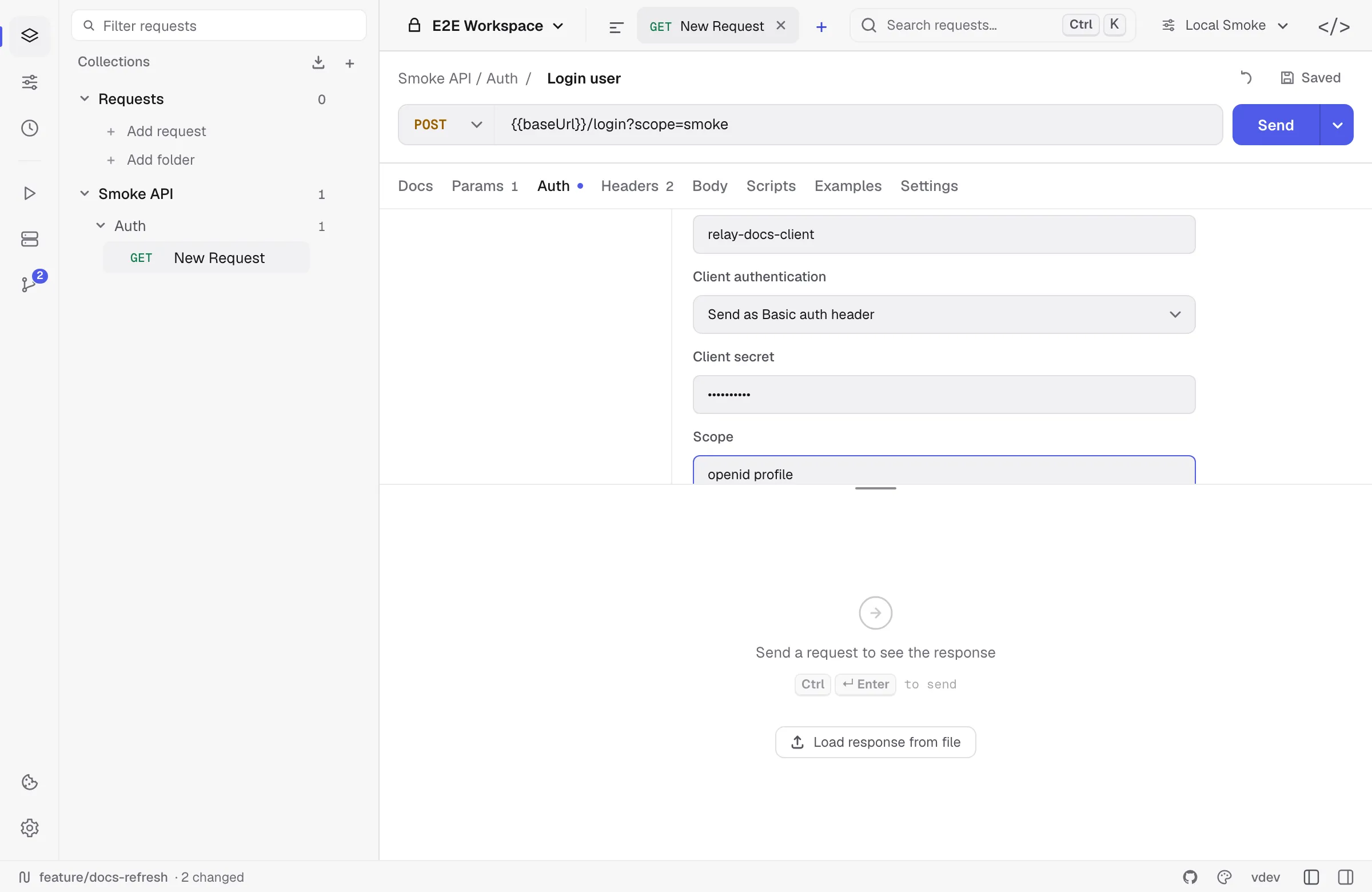The width and height of the screenshot is (1372, 892).
Task: Collapse the Auth folder
Action: pyautogui.click(x=100, y=225)
